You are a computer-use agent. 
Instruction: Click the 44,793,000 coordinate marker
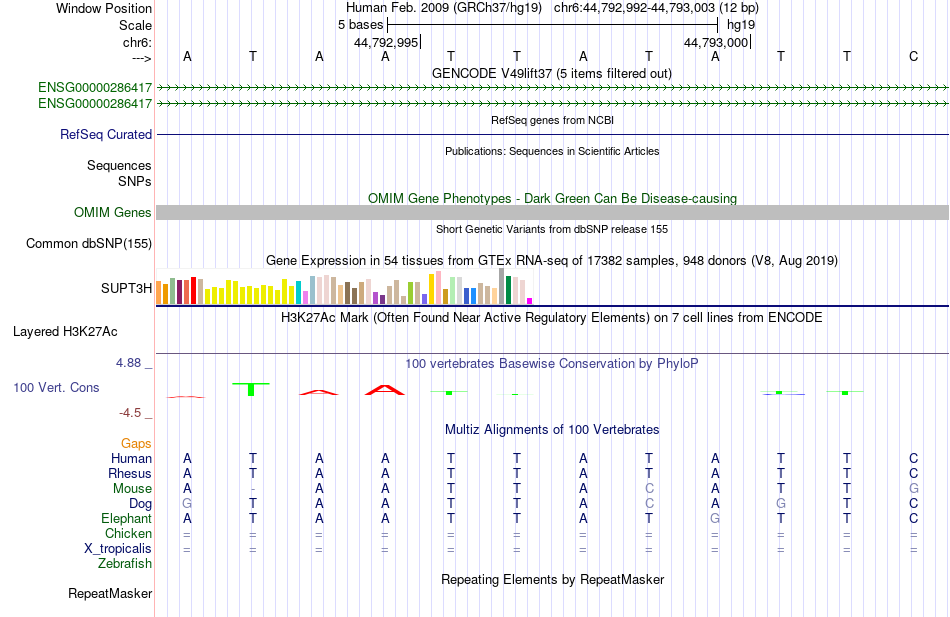pyautogui.click(x=716, y=42)
